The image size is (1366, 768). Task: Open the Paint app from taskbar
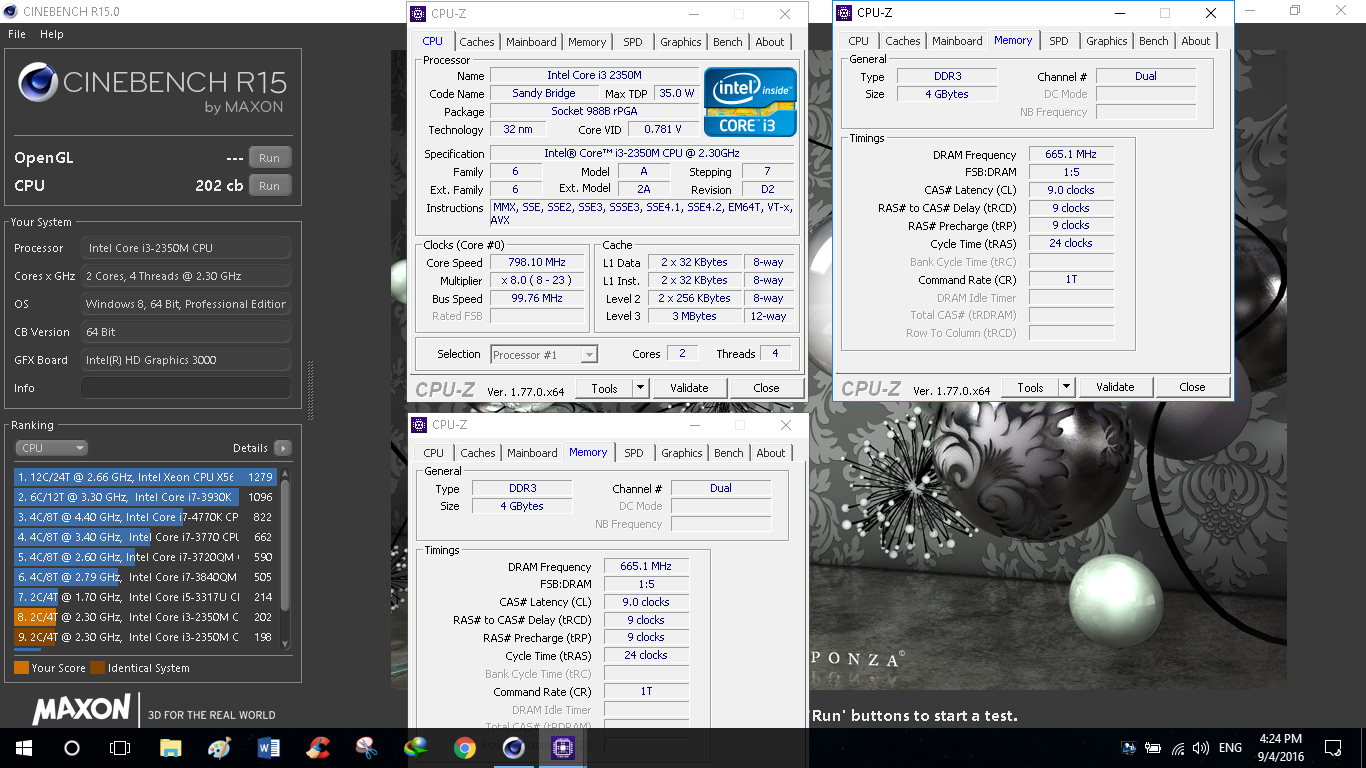pos(220,748)
